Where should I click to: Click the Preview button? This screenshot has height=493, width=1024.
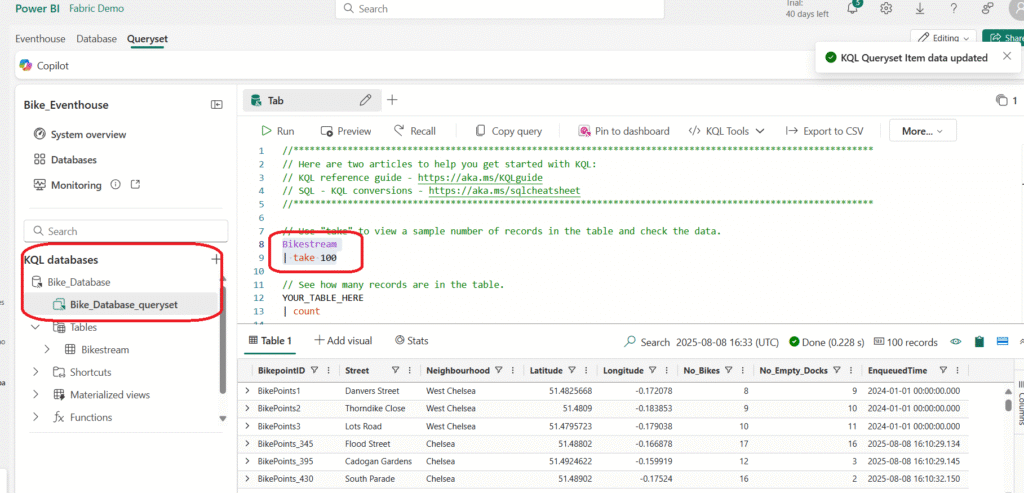[x=345, y=131]
